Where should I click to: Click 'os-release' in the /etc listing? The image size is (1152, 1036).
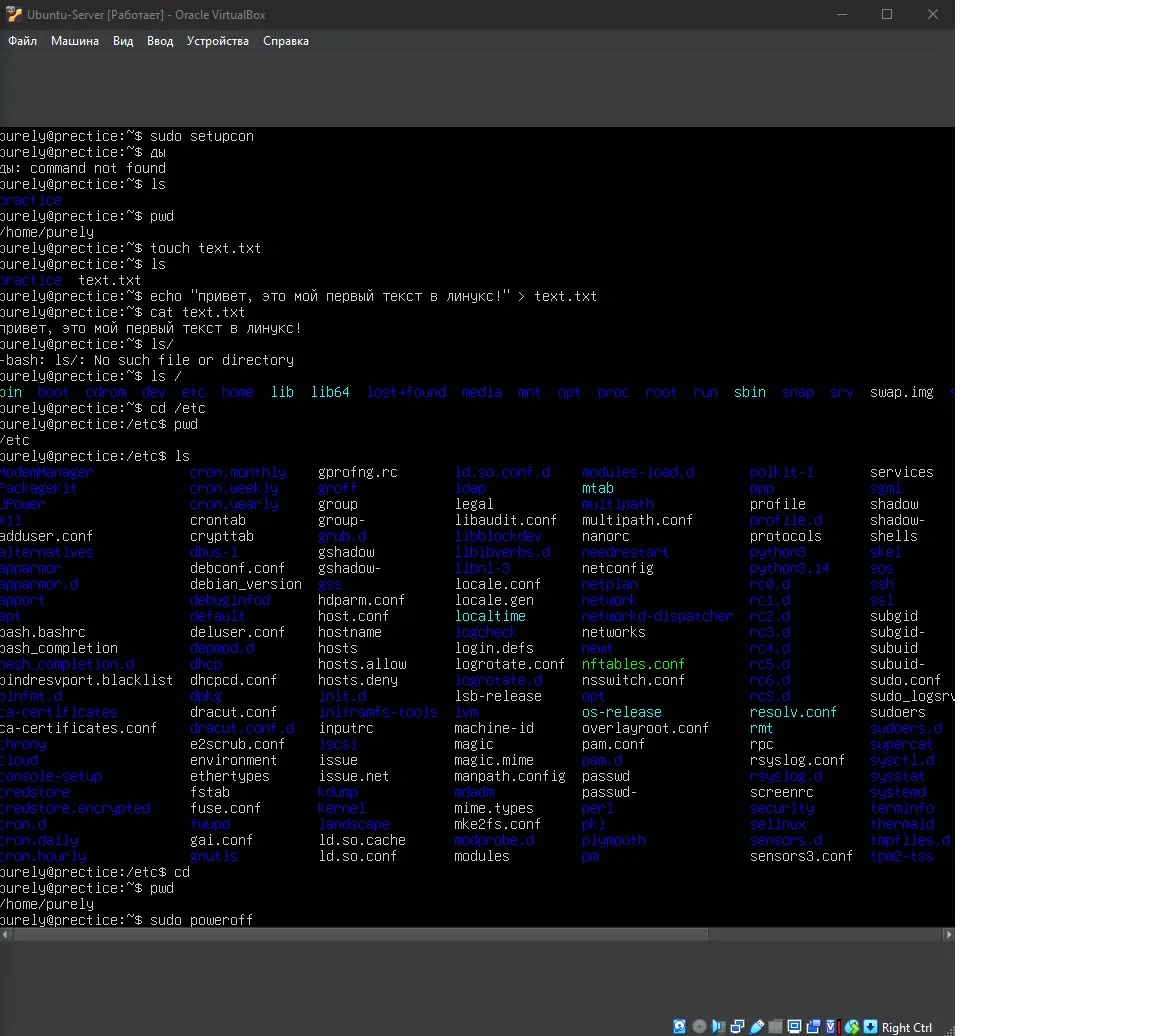[x=622, y=712]
